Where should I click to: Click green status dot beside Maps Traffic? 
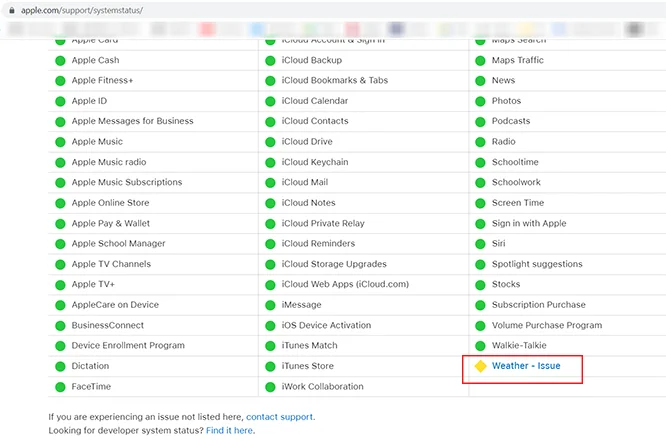point(480,61)
